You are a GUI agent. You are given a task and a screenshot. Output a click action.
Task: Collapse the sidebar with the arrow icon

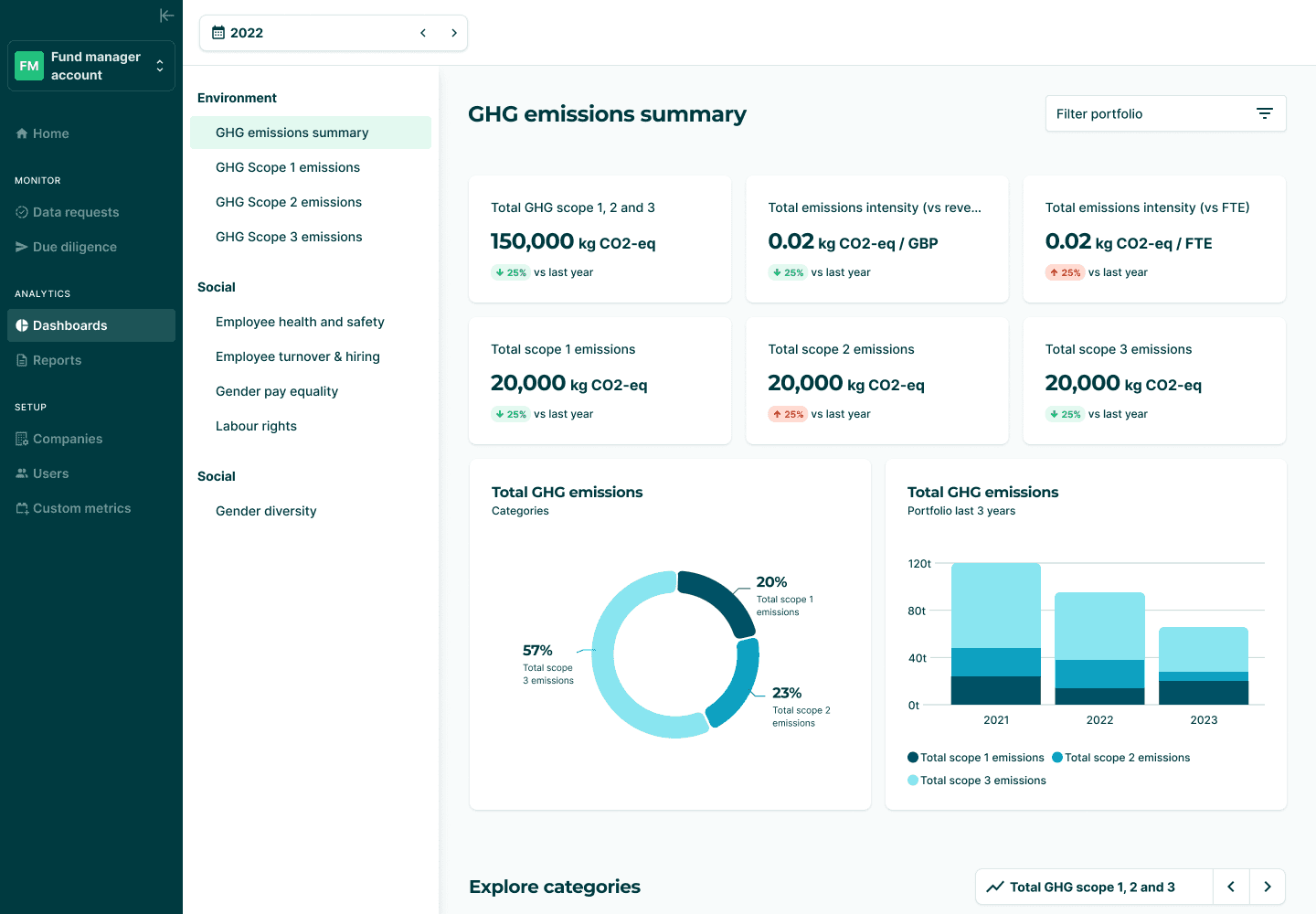166,16
